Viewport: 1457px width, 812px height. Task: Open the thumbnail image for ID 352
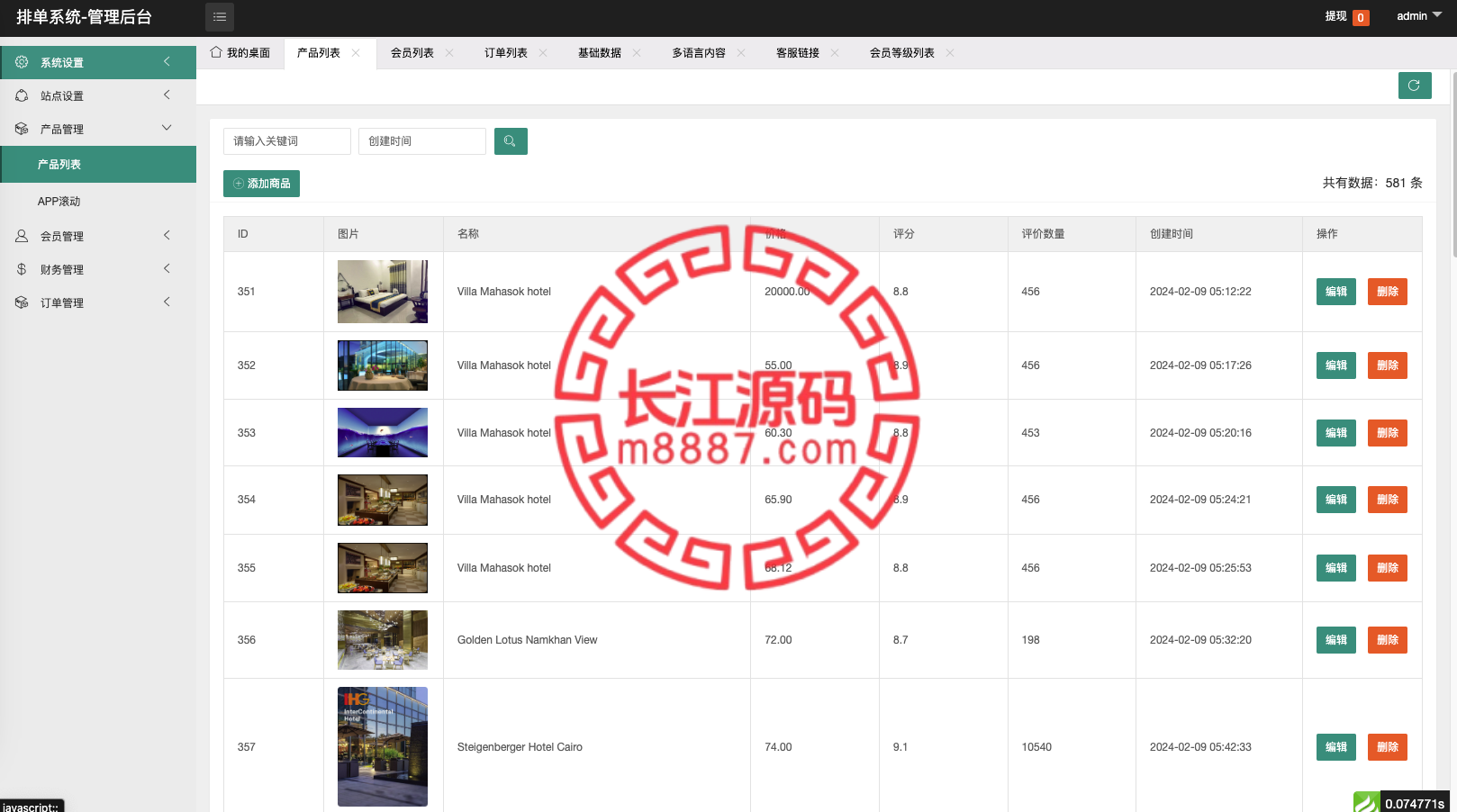[383, 365]
